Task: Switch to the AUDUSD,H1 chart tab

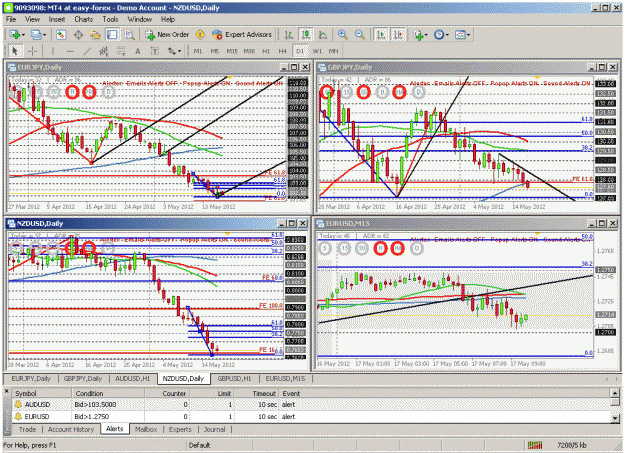Action: (132, 378)
